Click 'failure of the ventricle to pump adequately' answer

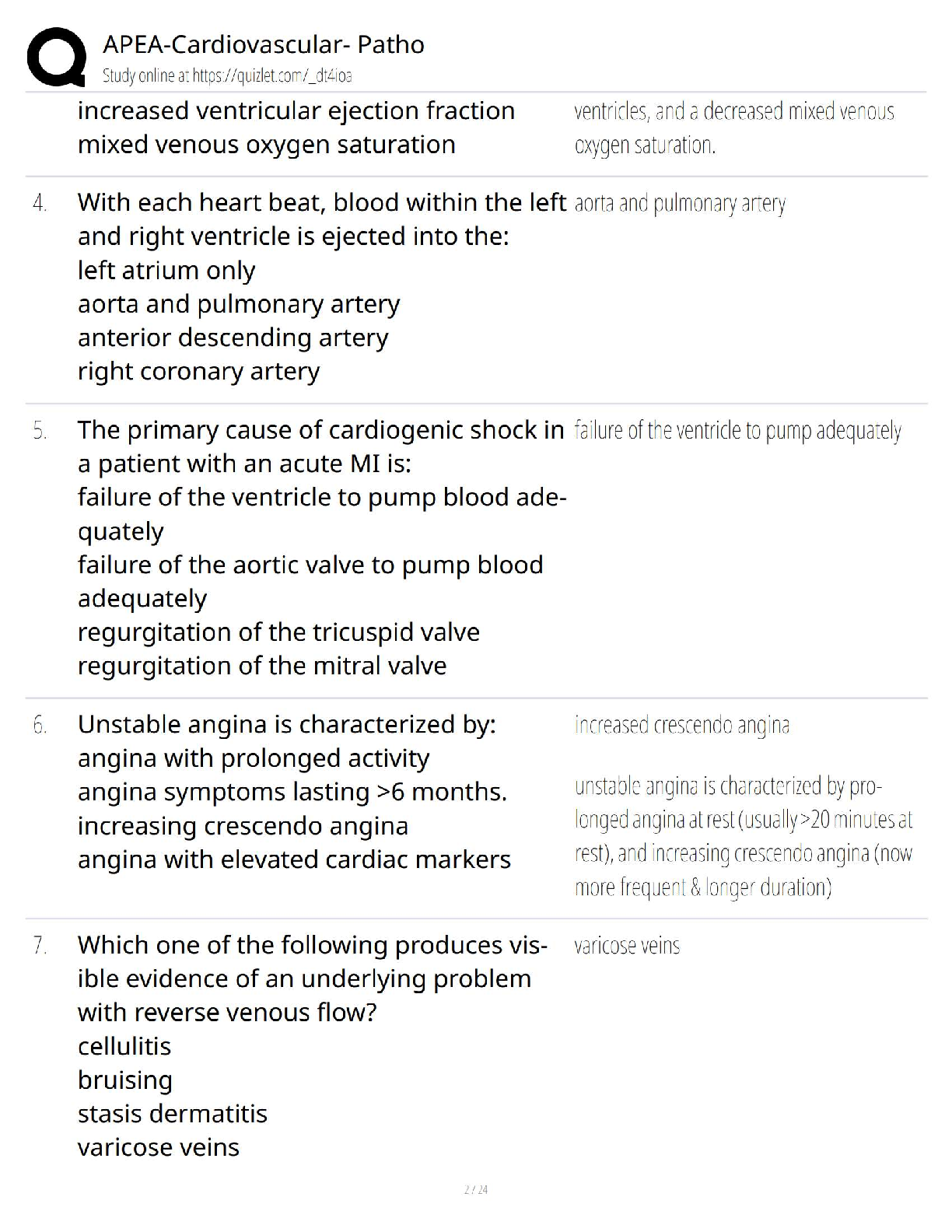[x=737, y=431]
